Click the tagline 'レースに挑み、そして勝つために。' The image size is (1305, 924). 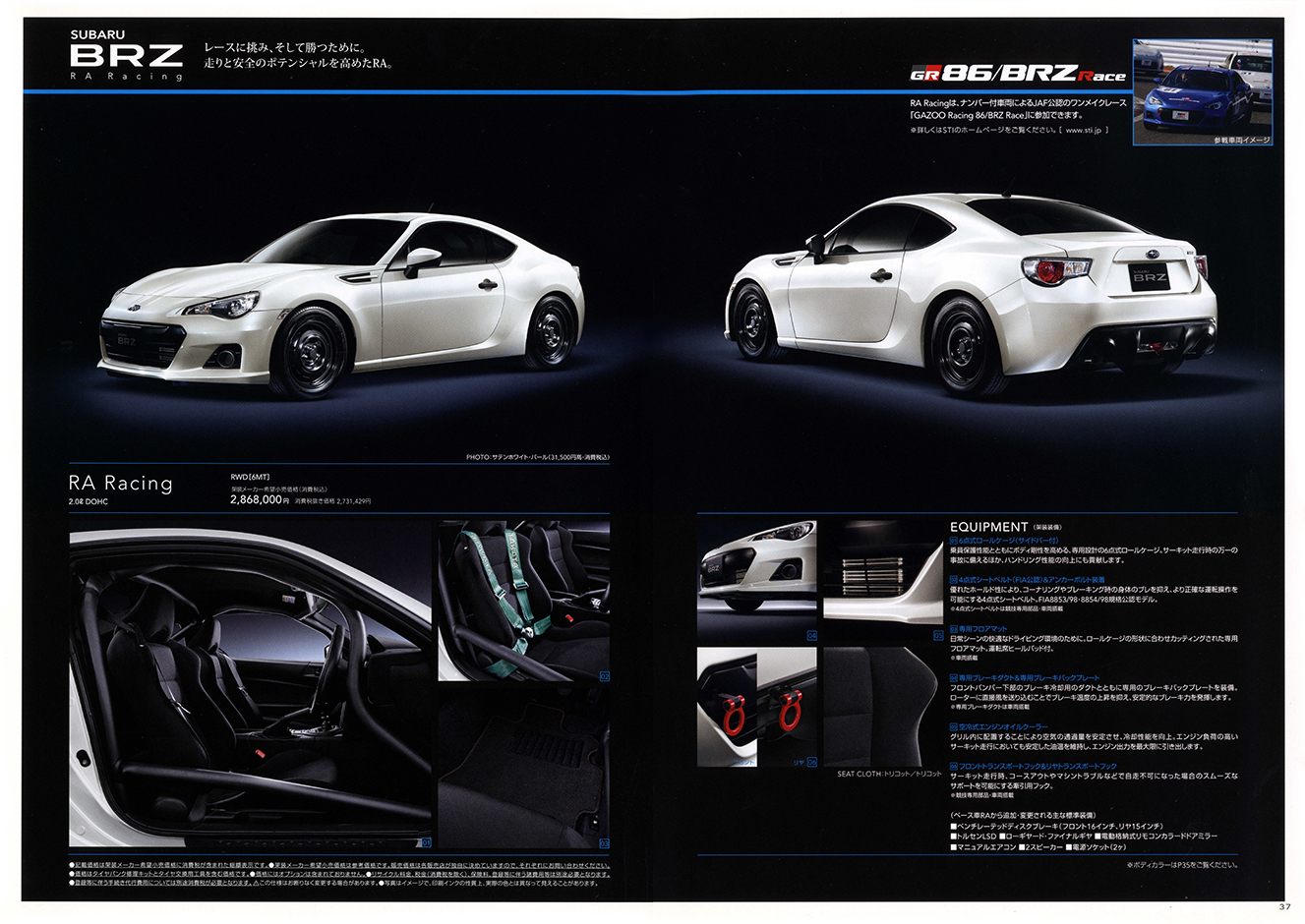285,47
